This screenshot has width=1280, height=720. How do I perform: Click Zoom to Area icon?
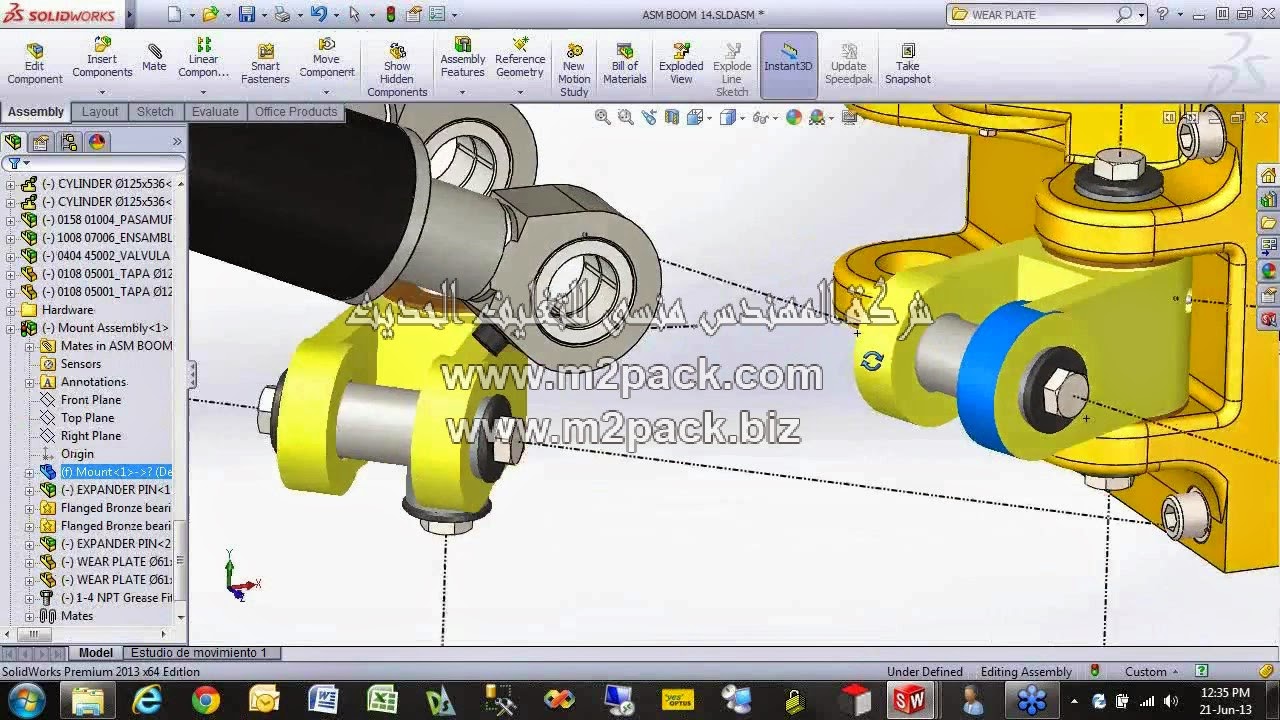pos(626,117)
